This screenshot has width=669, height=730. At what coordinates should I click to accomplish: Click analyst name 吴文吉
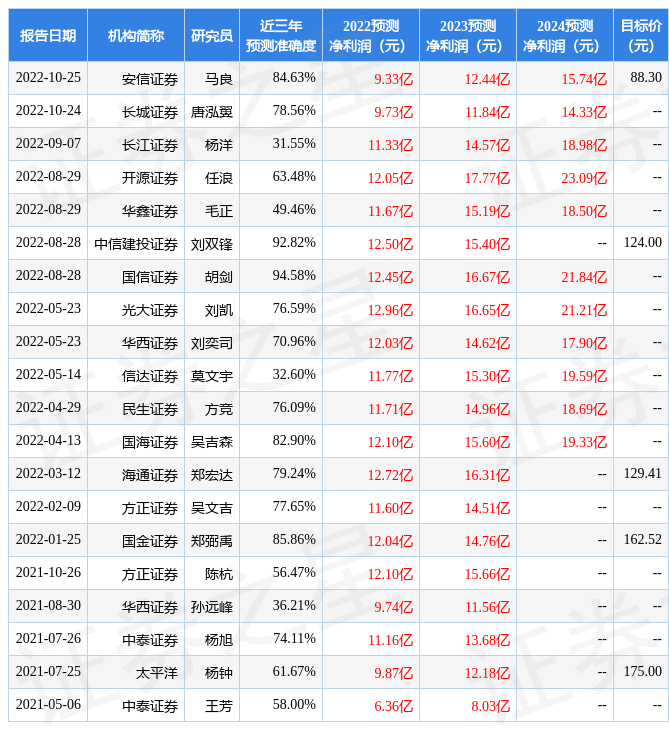pyautogui.click(x=212, y=508)
